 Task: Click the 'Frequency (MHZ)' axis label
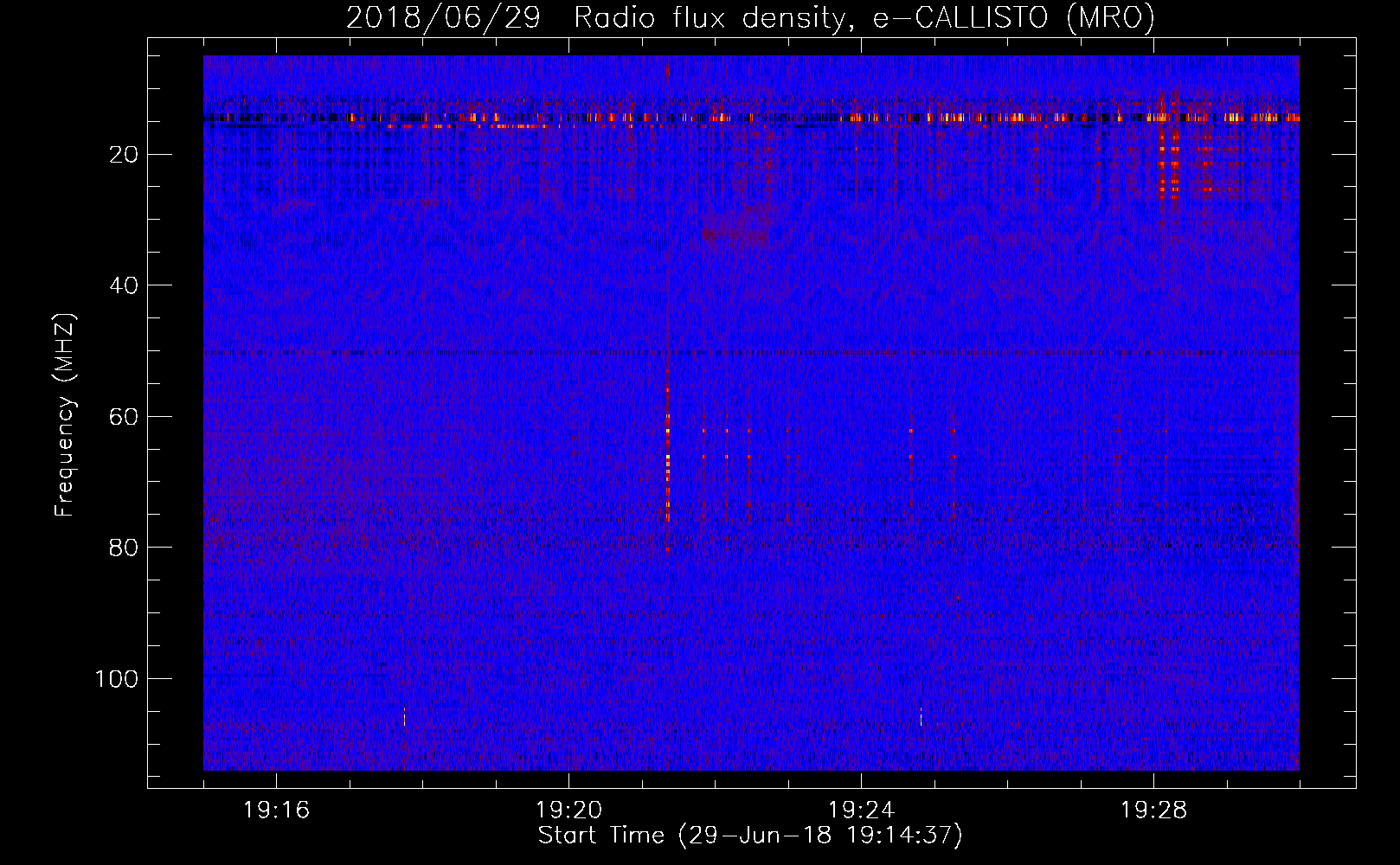[65, 415]
